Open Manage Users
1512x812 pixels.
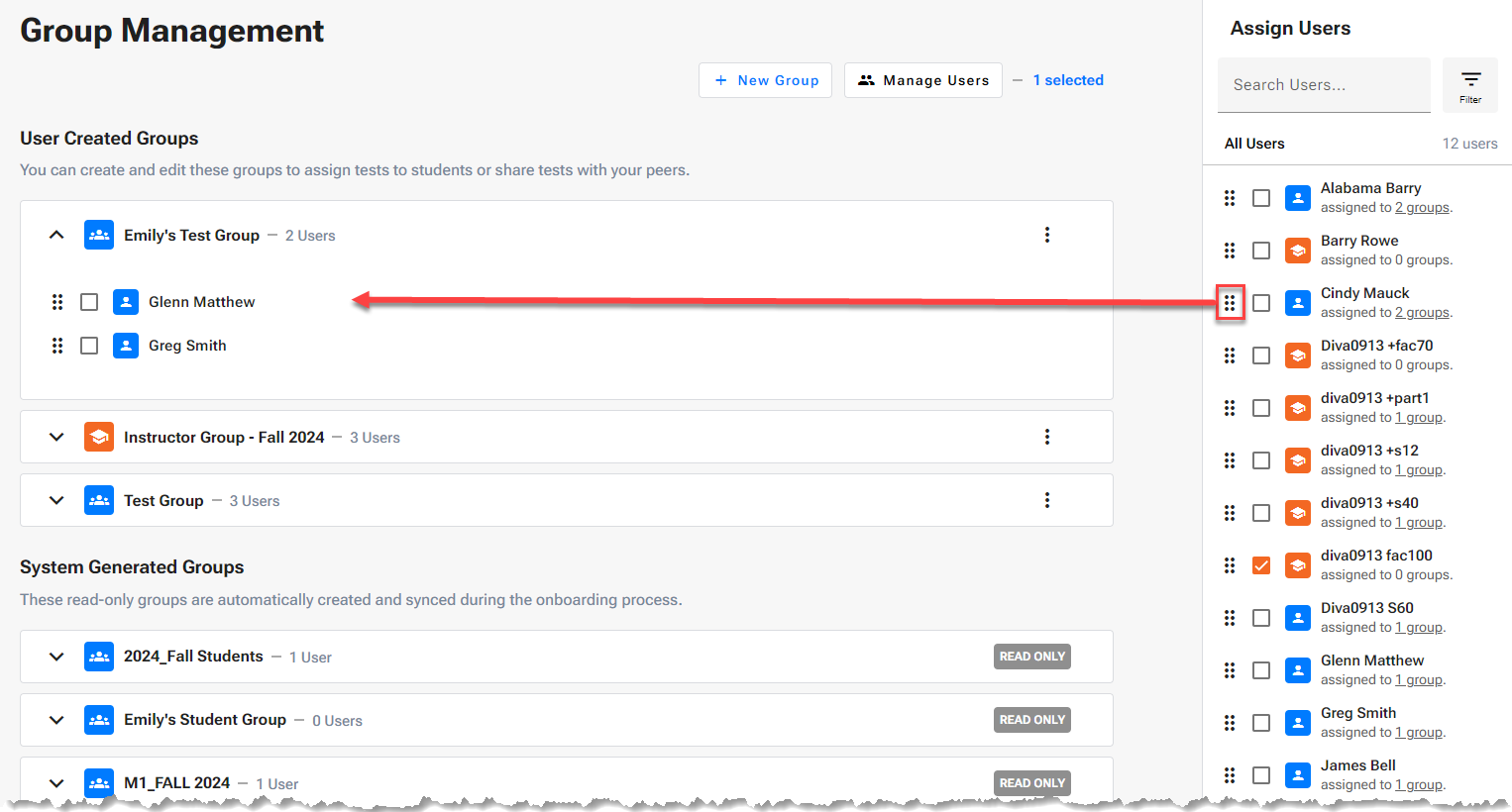click(923, 80)
